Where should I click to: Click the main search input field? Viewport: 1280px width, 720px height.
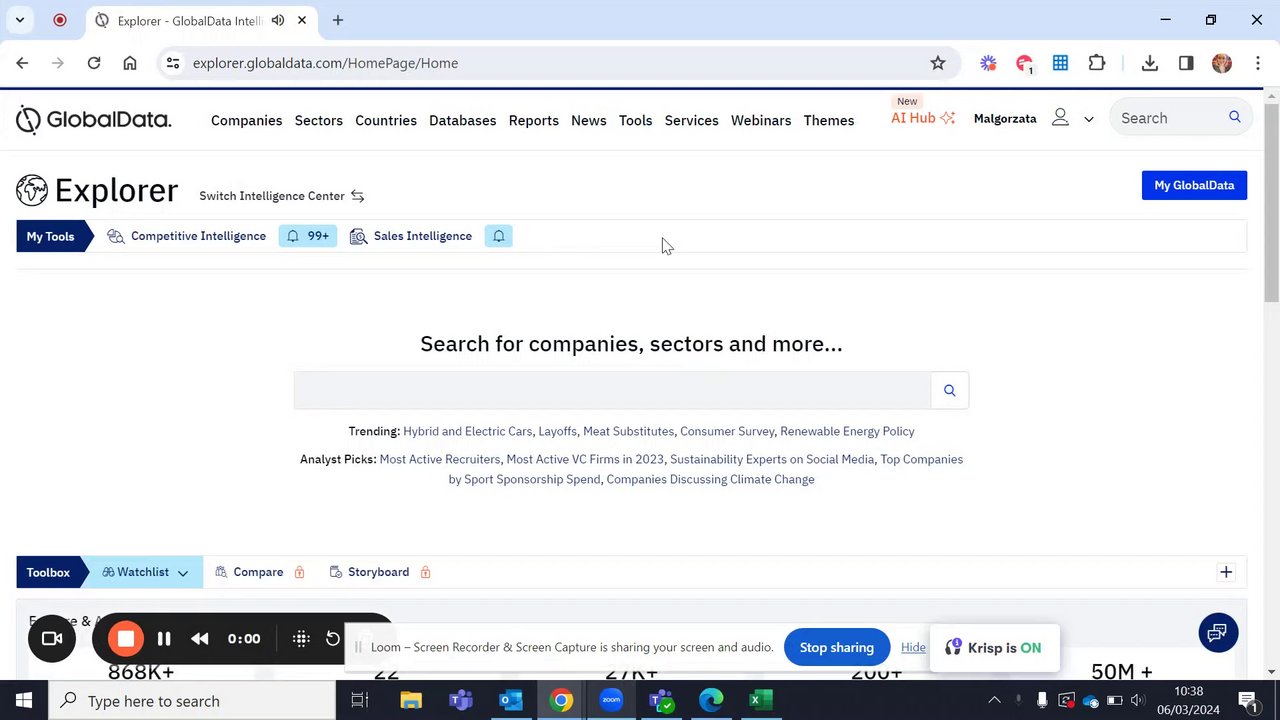tap(612, 390)
